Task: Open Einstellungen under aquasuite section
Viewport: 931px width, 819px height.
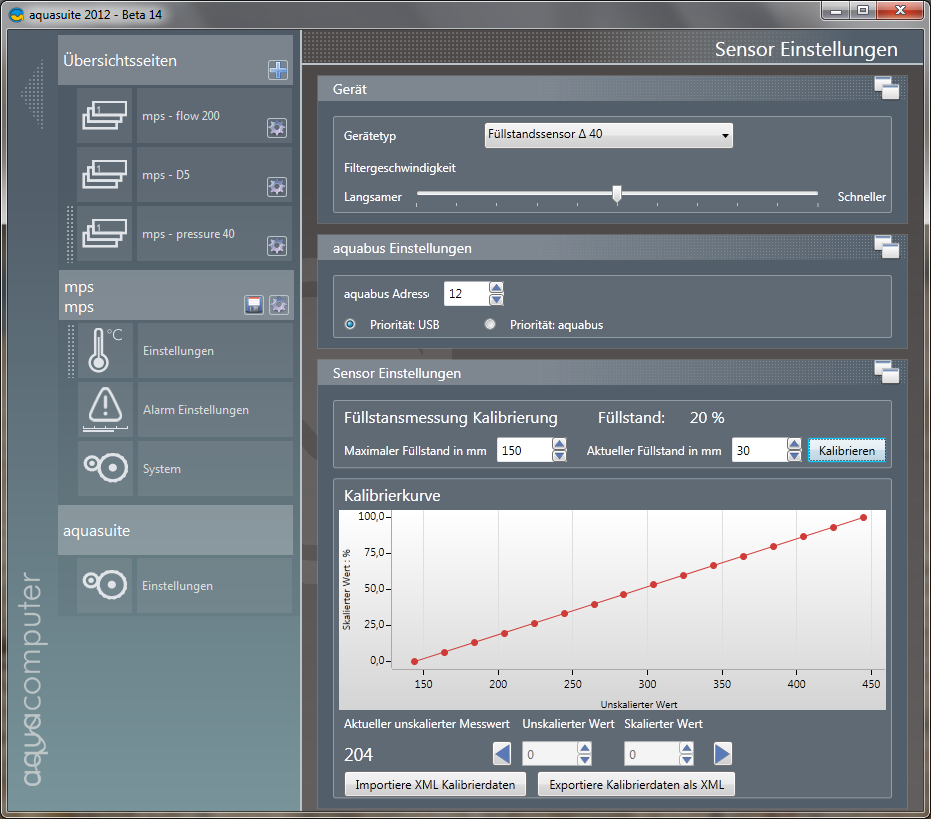Action: tap(214, 585)
